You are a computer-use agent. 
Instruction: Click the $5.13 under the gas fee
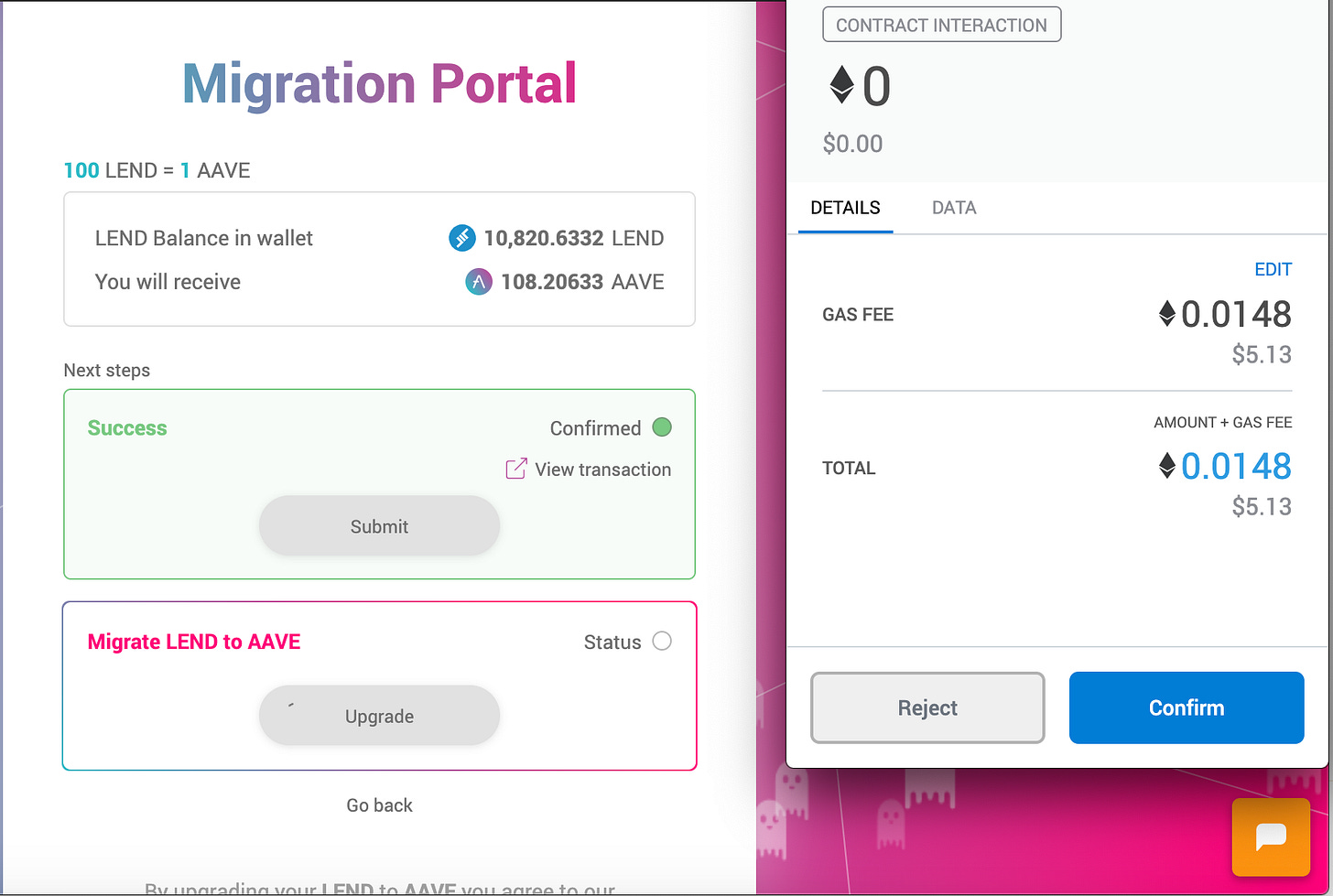click(1262, 354)
